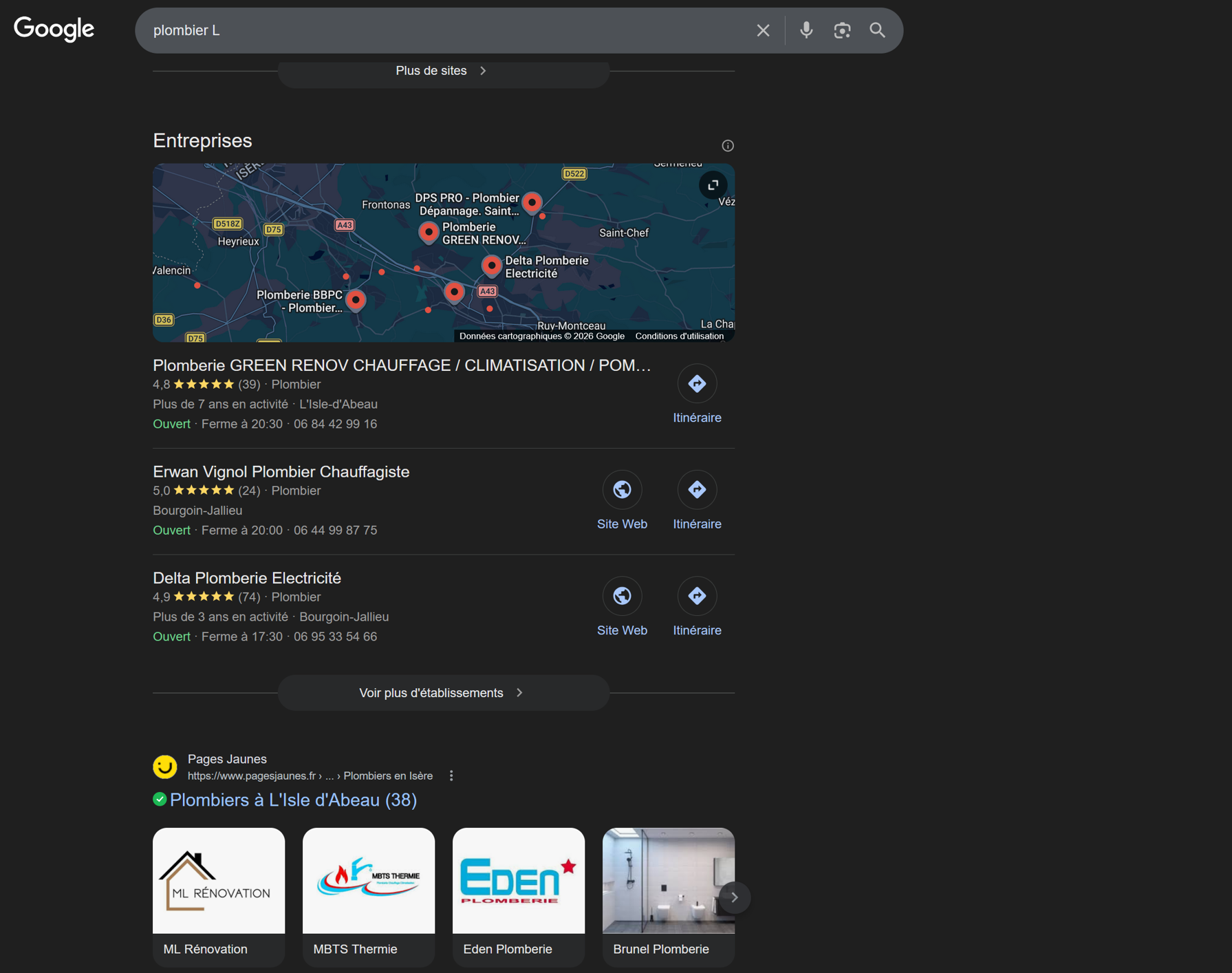Open Pages Jaunes result options menu
This screenshot has width=1232, height=973.
[451, 776]
